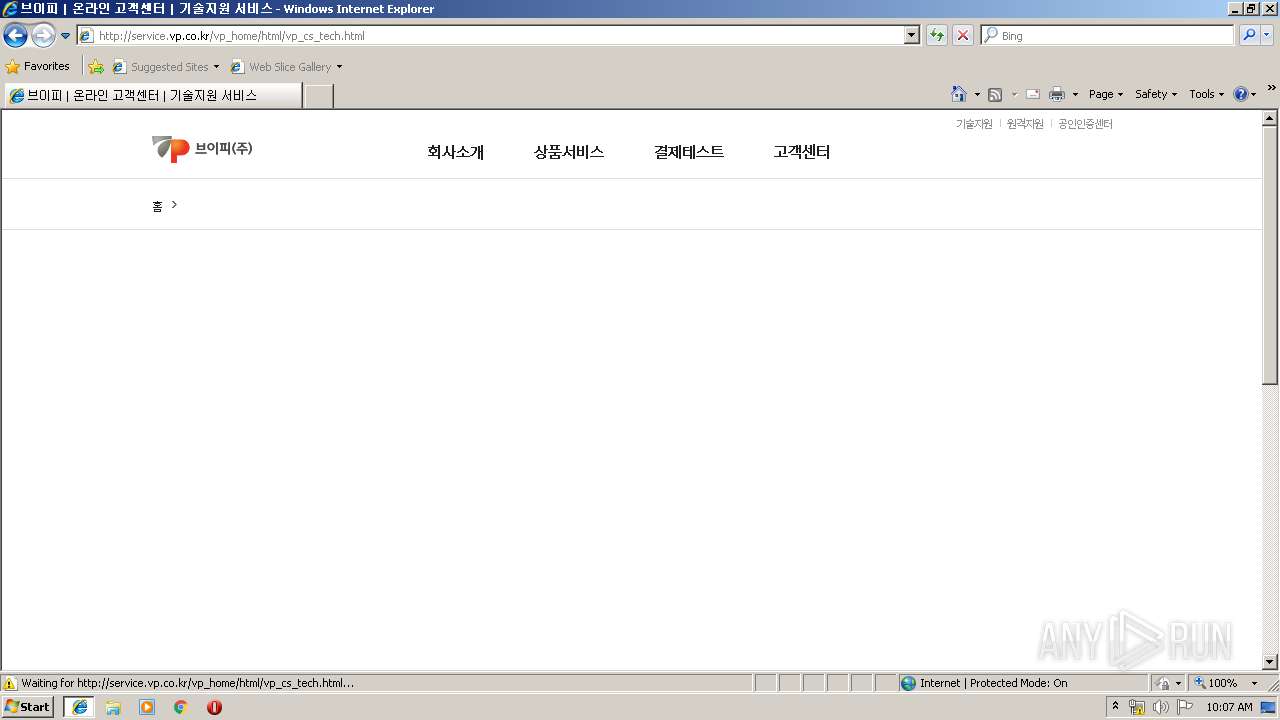Show hidden system tray icons arrow
The image size is (1280, 720).
[x=1116, y=707]
